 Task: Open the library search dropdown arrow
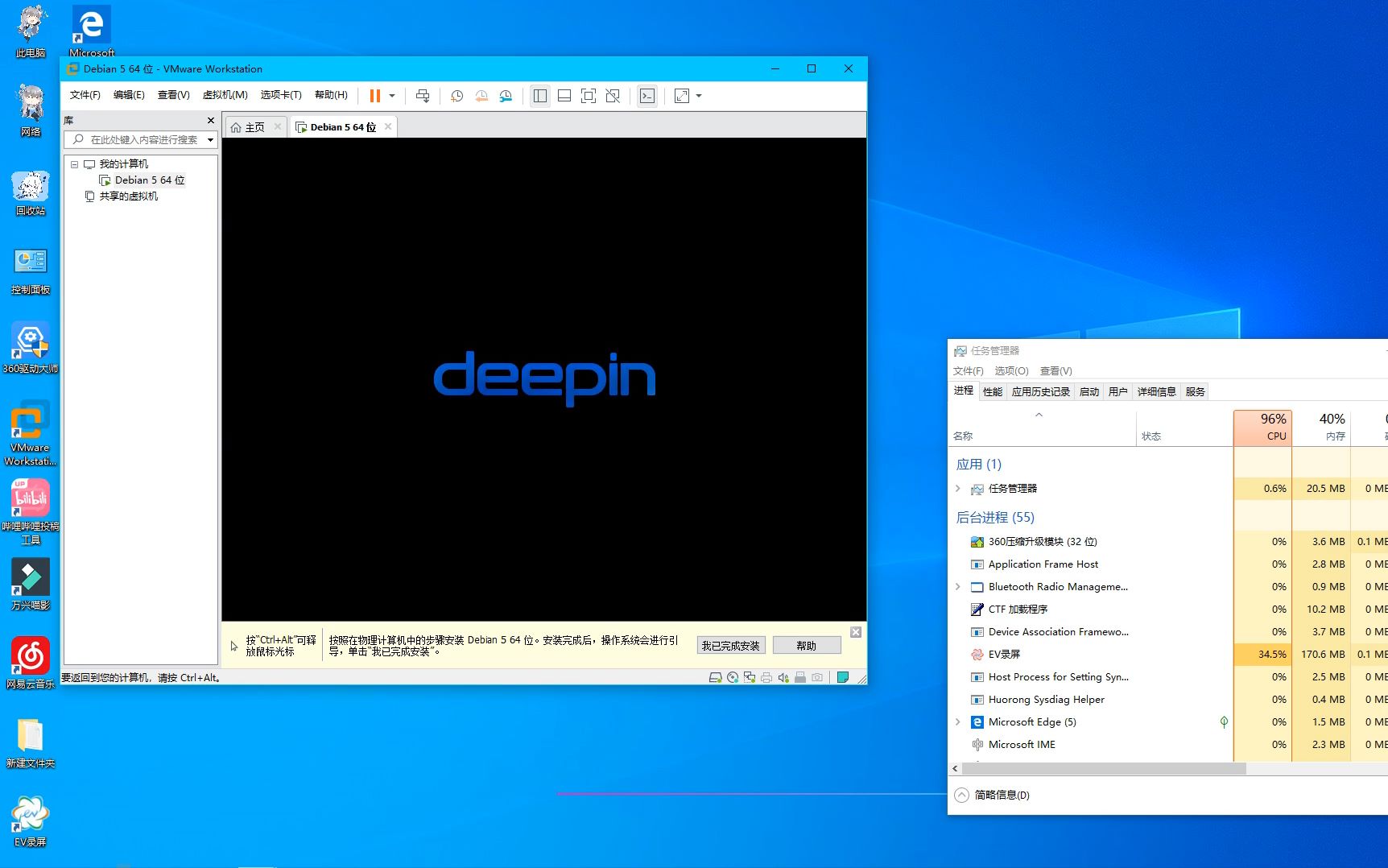(x=211, y=139)
